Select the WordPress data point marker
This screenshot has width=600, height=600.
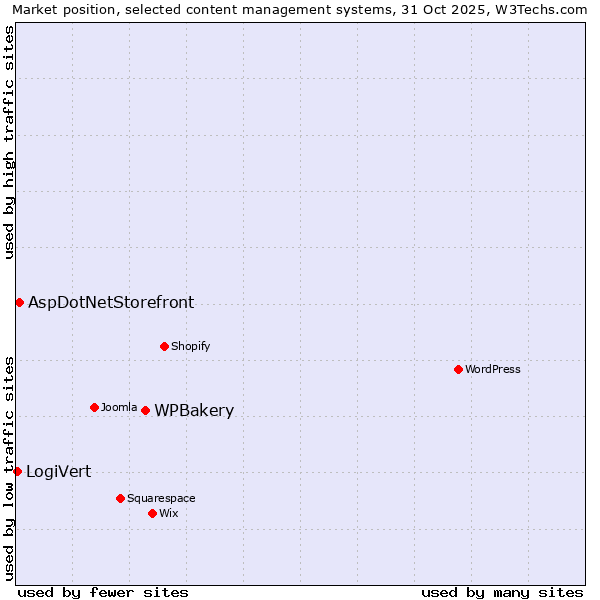pos(458,369)
